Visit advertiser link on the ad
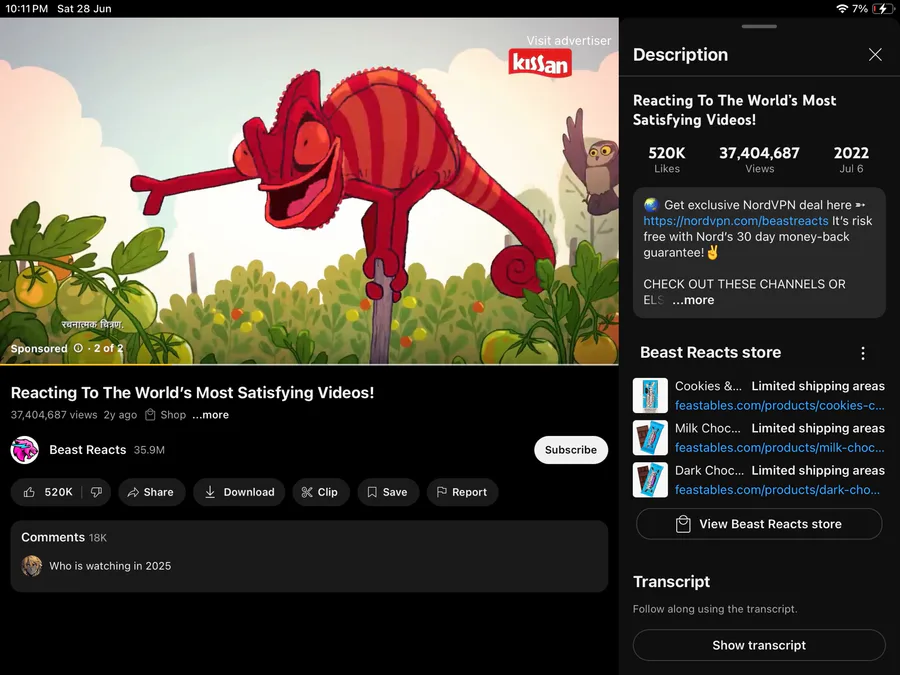900x675 pixels. pyautogui.click(x=569, y=41)
